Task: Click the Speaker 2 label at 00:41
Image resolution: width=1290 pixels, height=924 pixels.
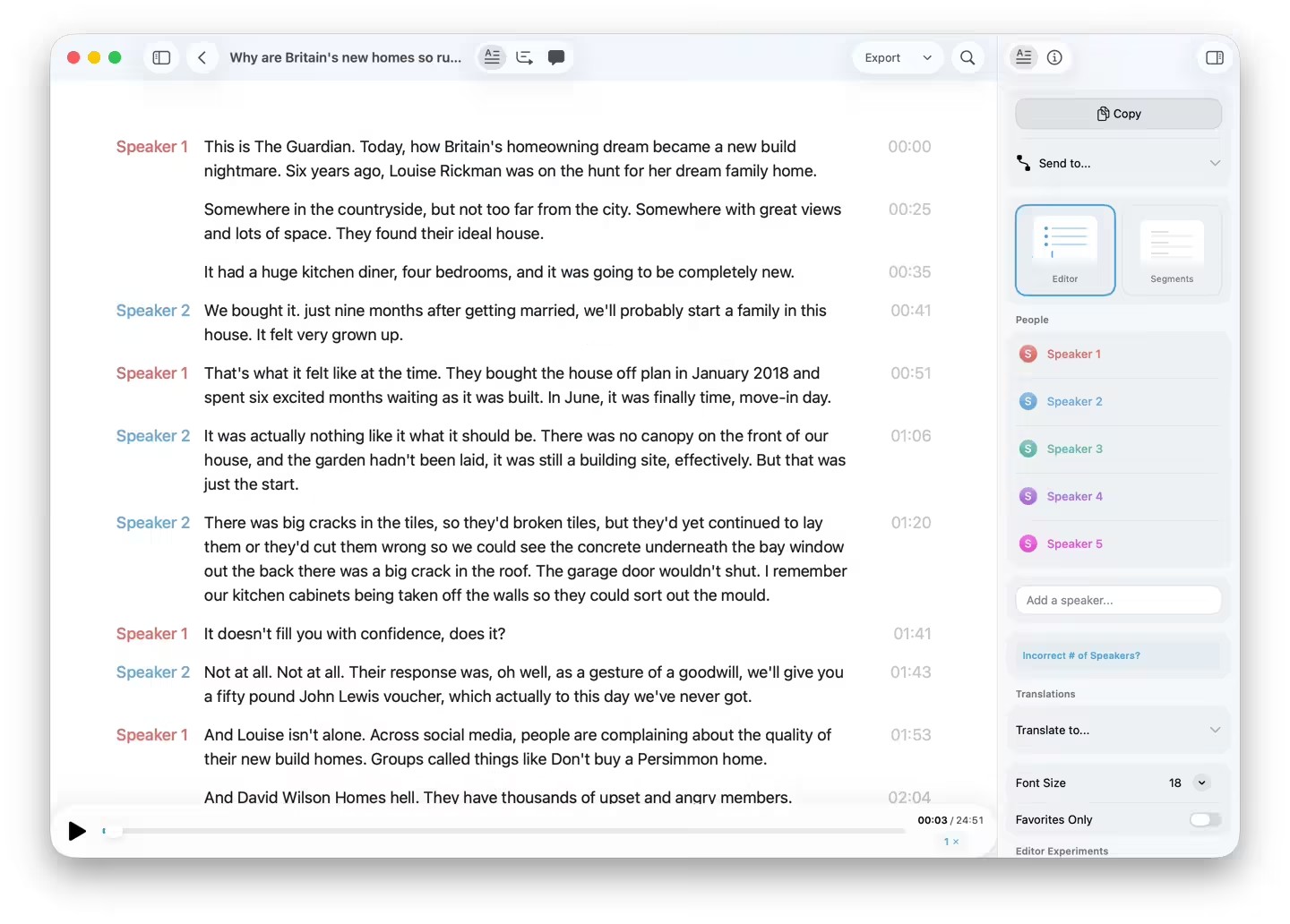Action: point(153,311)
